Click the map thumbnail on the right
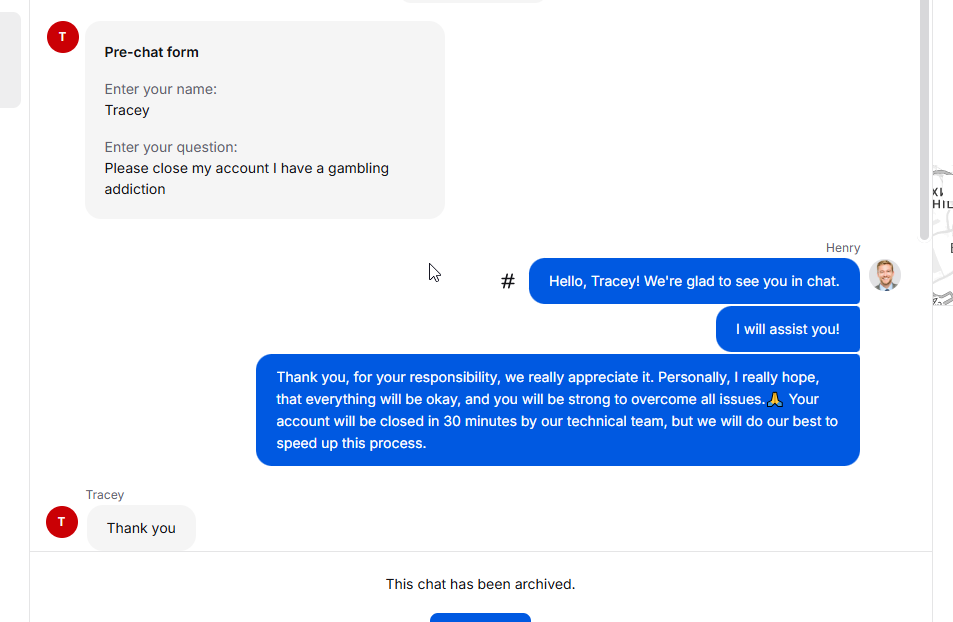Image resolution: width=953 pixels, height=622 pixels. point(943,235)
